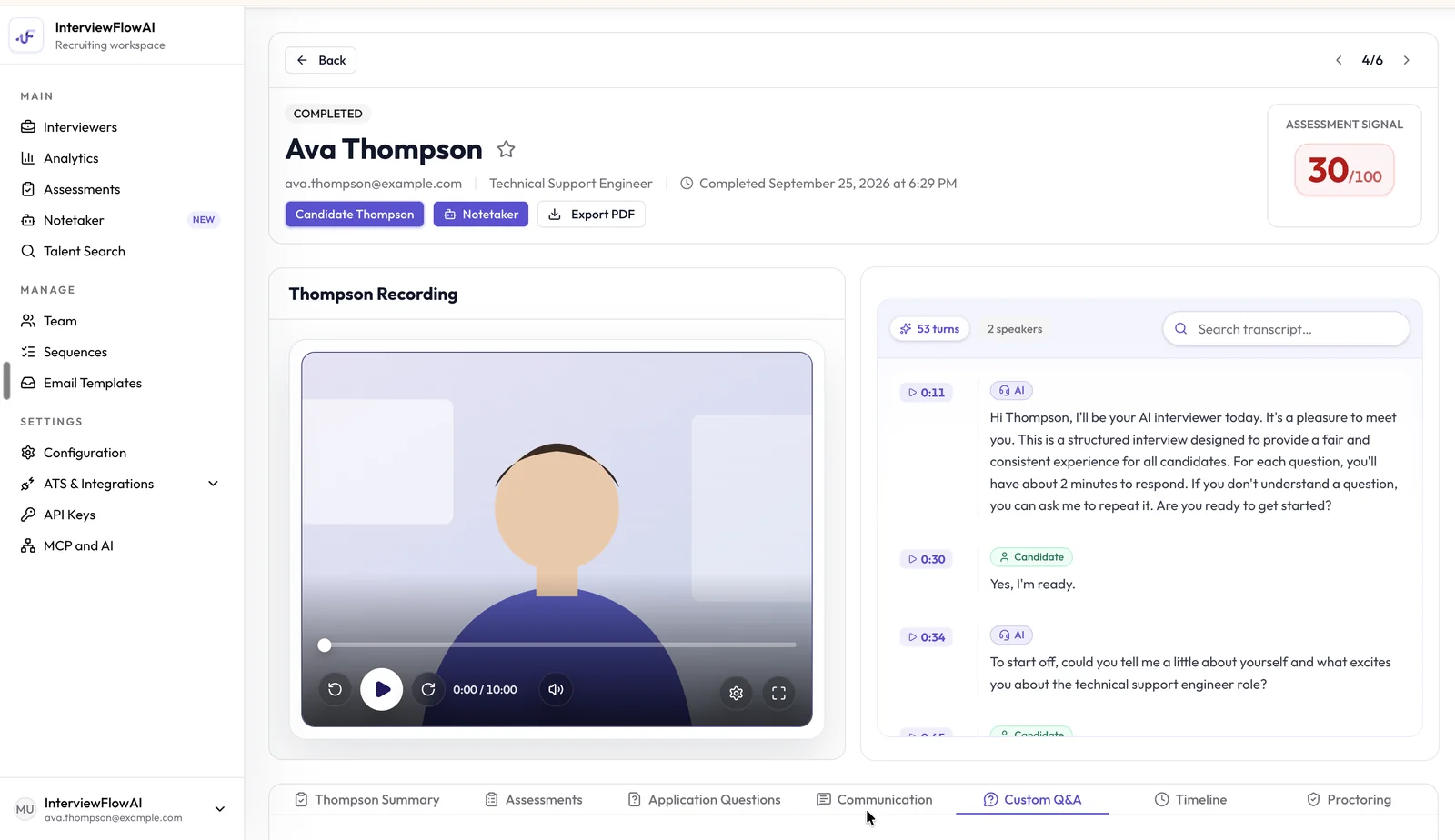Image resolution: width=1455 pixels, height=840 pixels.
Task: Open the account menu chevron
Action: click(219, 809)
